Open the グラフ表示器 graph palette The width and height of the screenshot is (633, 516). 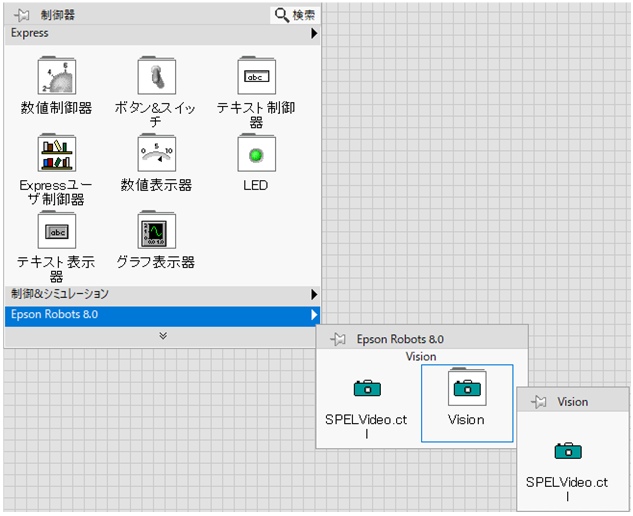tap(156, 231)
